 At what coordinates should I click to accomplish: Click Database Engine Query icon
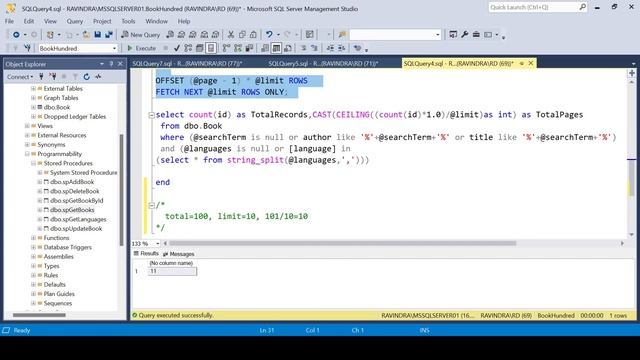[x=170, y=35]
